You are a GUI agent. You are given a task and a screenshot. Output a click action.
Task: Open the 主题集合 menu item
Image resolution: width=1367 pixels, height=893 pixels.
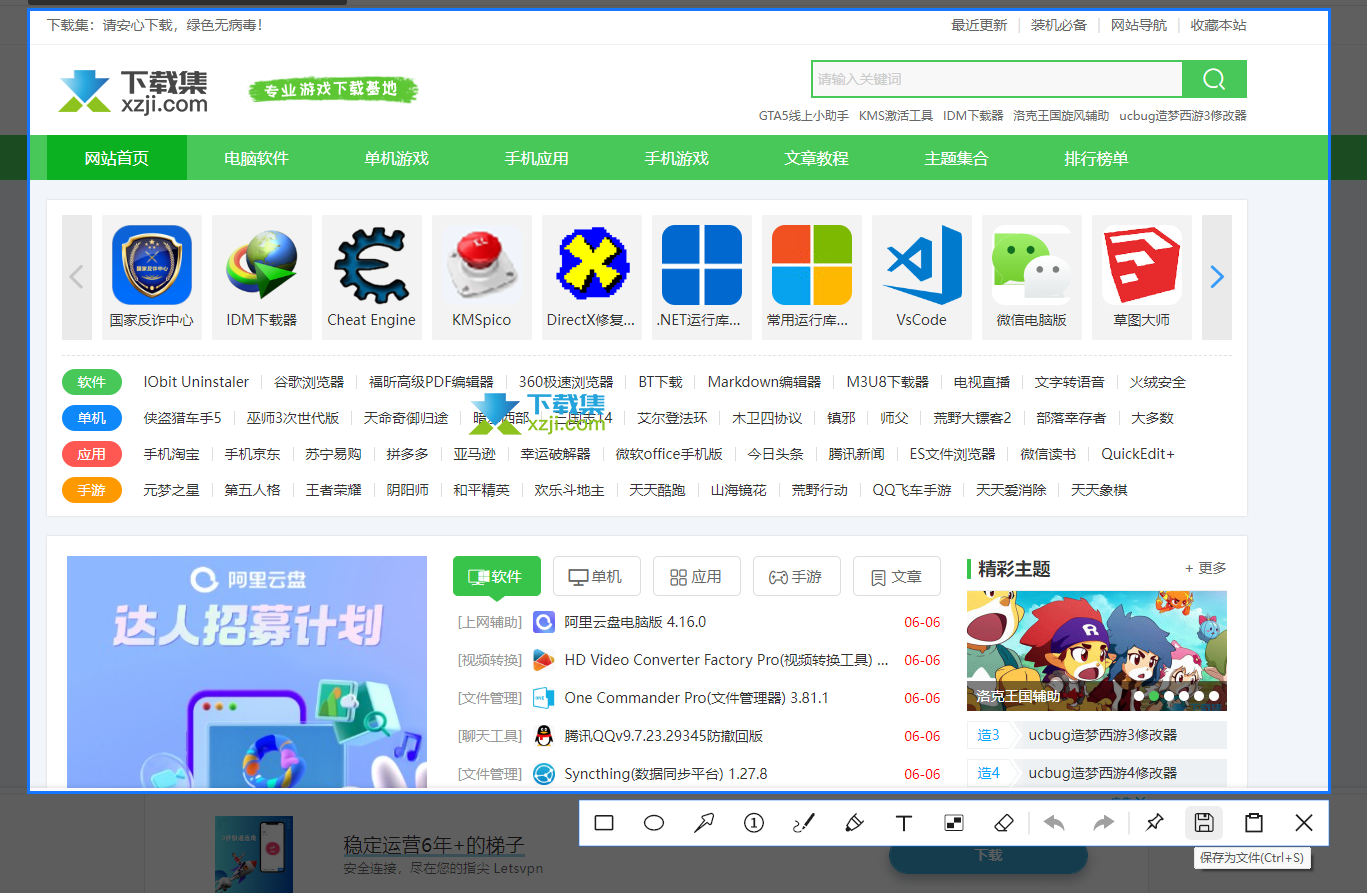(x=957, y=158)
